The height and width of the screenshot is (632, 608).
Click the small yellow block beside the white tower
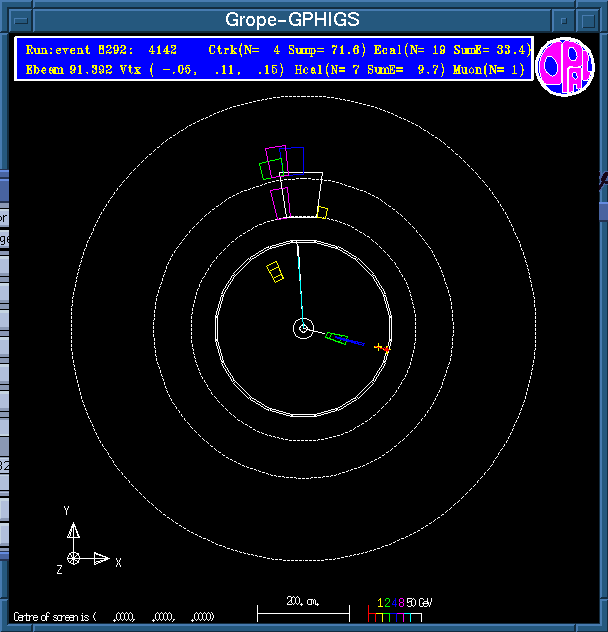click(x=322, y=211)
